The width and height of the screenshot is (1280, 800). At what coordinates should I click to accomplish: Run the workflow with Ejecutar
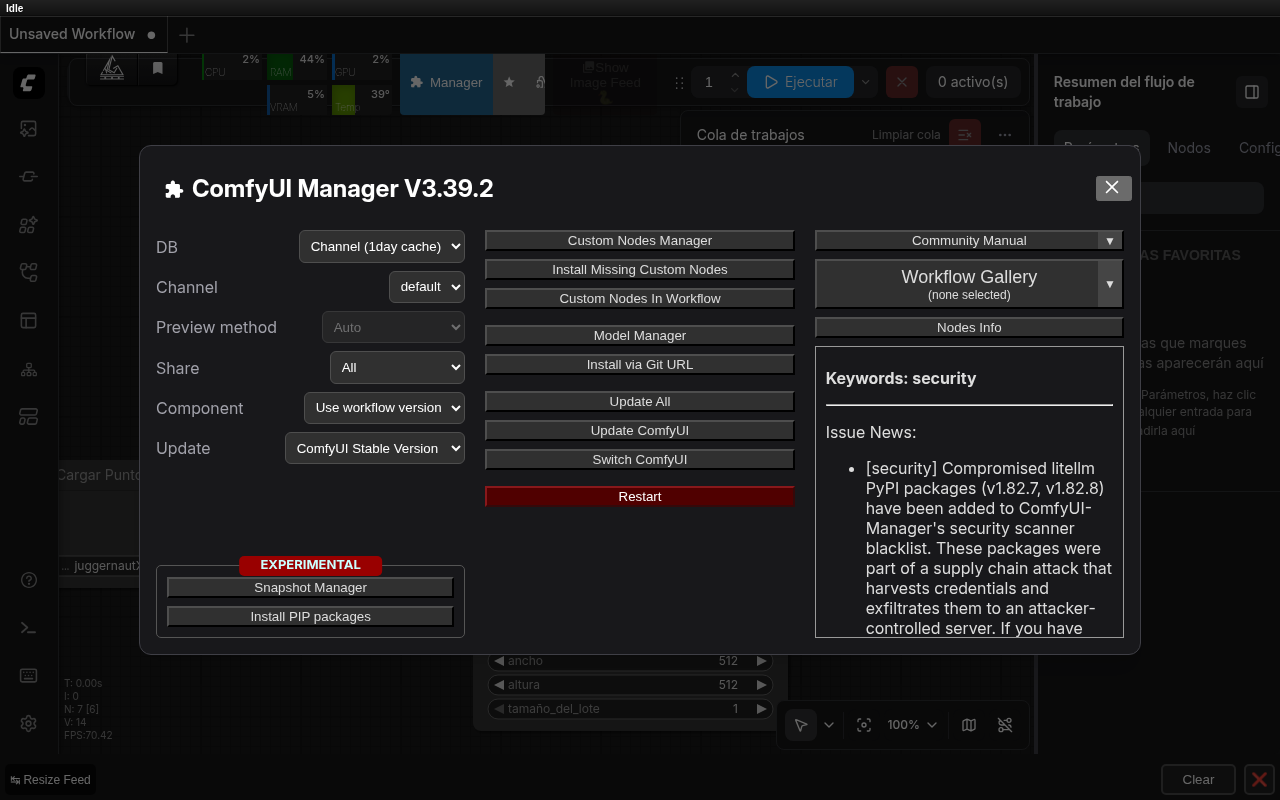[800, 82]
